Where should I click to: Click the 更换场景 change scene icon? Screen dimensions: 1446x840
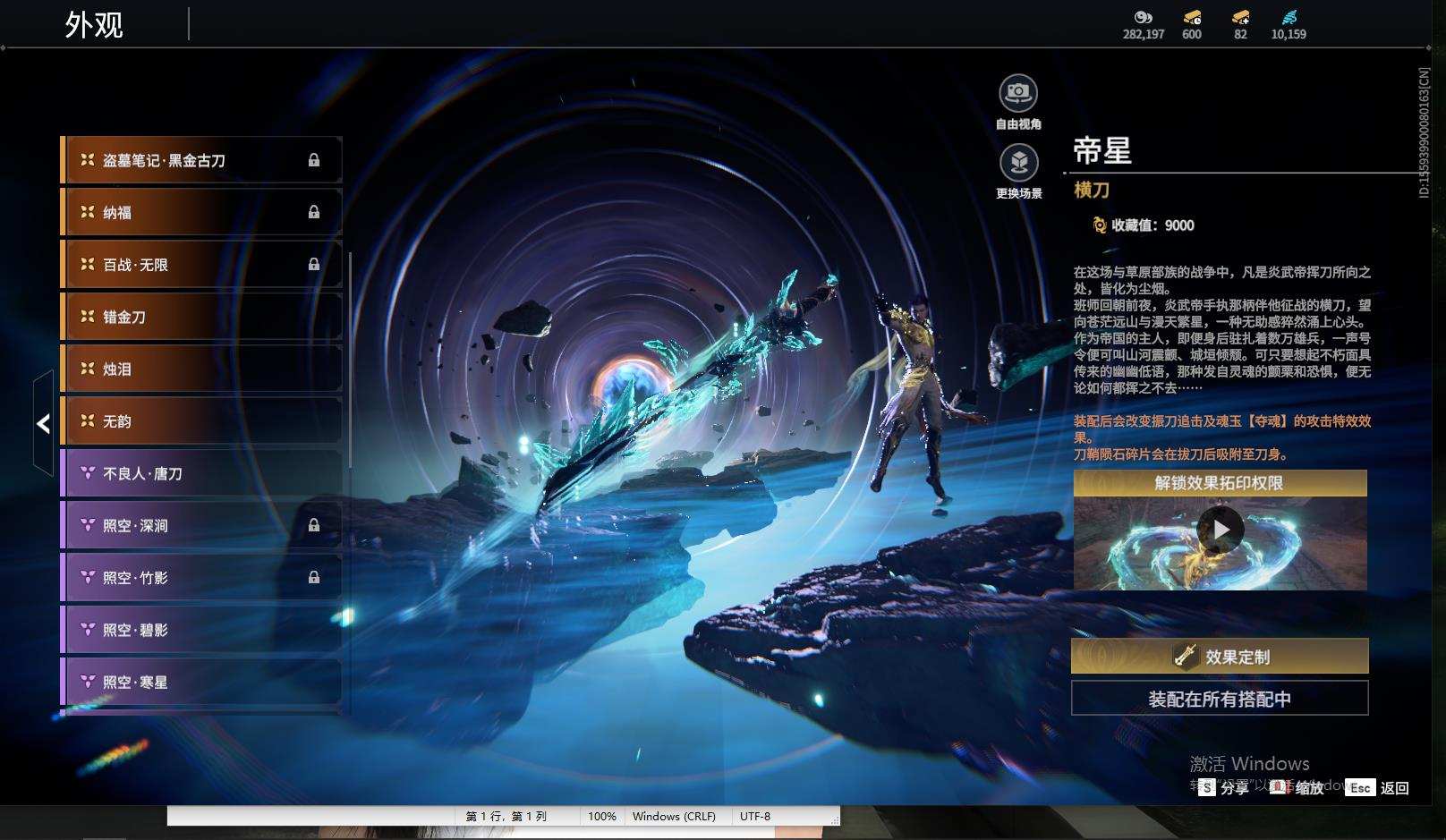(1018, 163)
